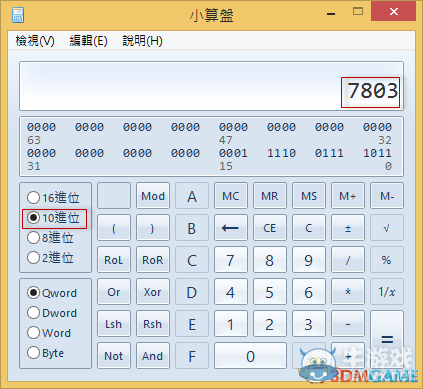Click the multiply asterisk button
The width and height of the screenshot is (423, 389).
click(348, 292)
